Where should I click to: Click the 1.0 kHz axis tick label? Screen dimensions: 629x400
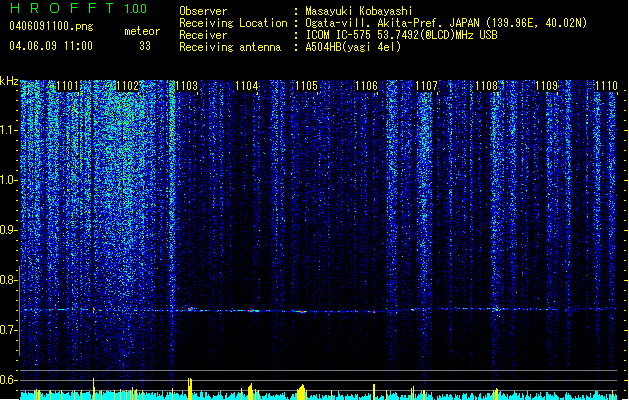tap(9, 181)
